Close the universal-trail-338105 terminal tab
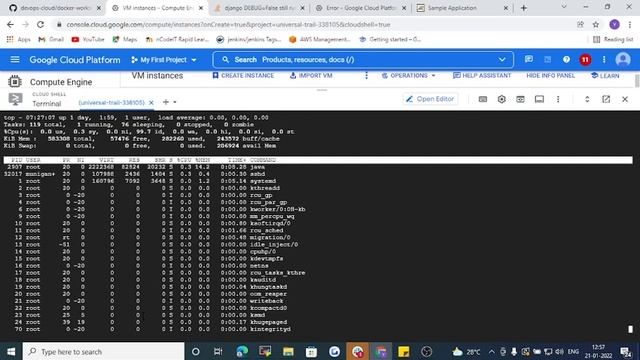The image size is (640, 360). point(151,102)
